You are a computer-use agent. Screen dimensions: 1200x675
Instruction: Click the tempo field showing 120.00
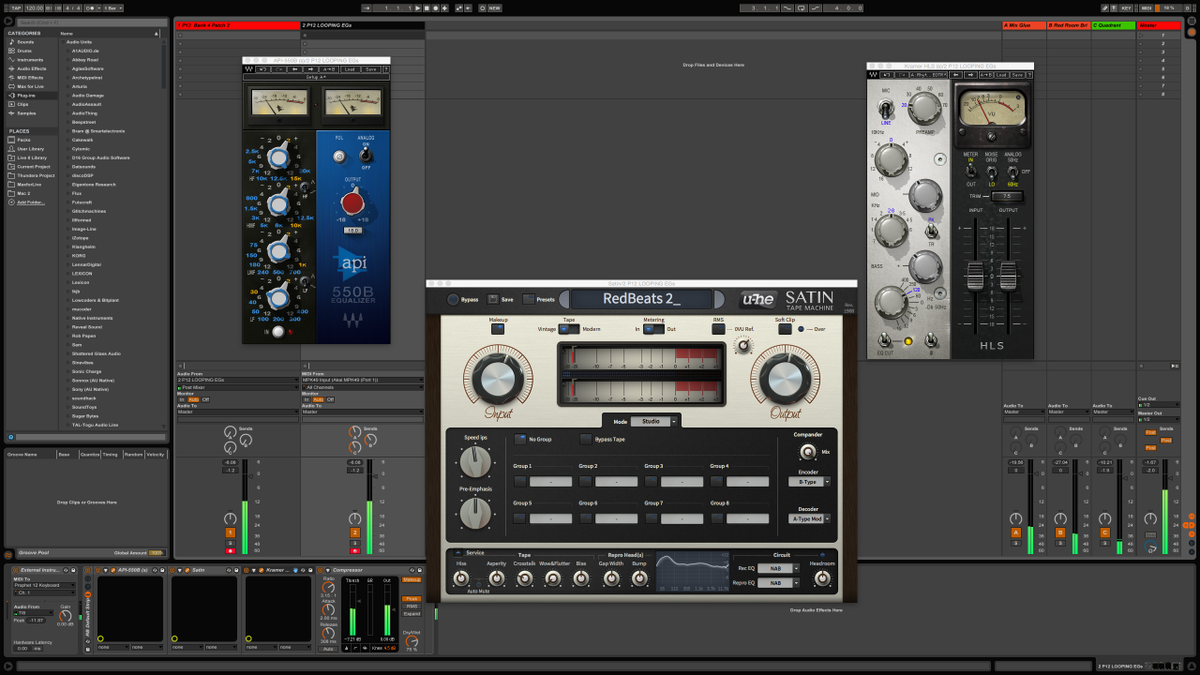click(35, 7)
